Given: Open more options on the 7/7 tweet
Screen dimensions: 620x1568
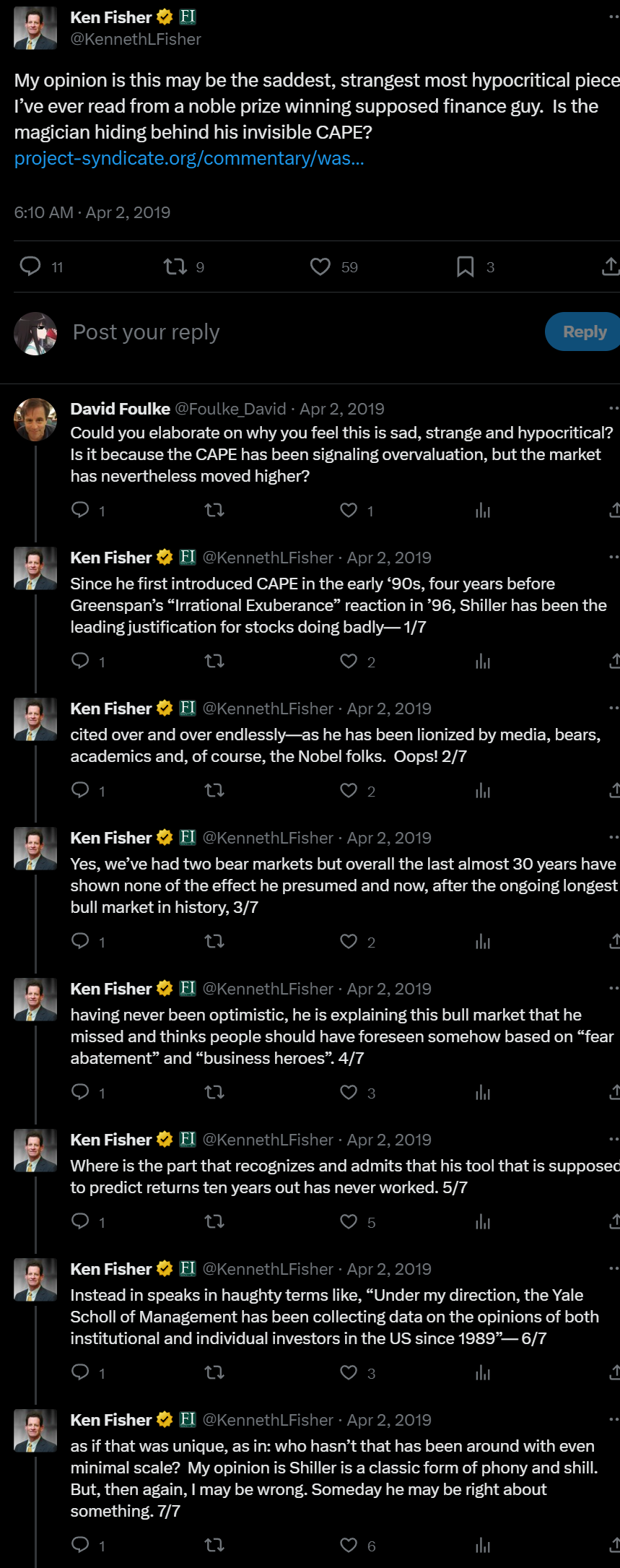Looking at the screenshot, I should [614, 1419].
